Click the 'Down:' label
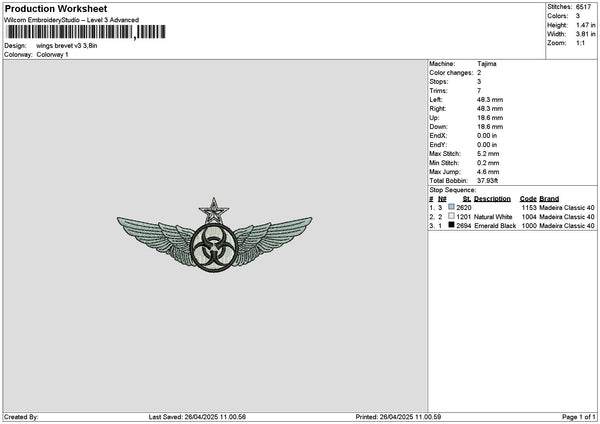Screen dimensions: 600x424 (x=438, y=127)
